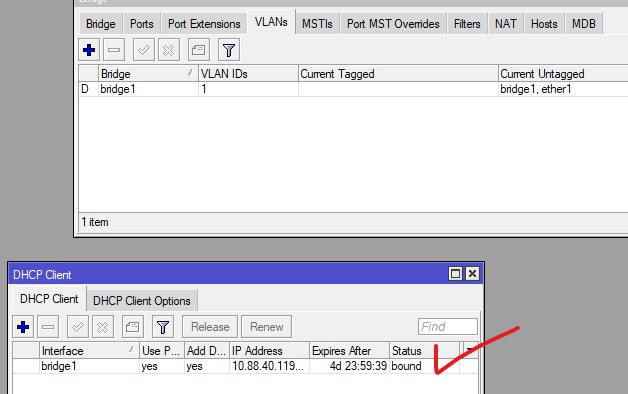Viewport: 628px width, 394px height.
Task: Enable selected VLAN entry with checkmark icon
Action: (x=144, y=50)
